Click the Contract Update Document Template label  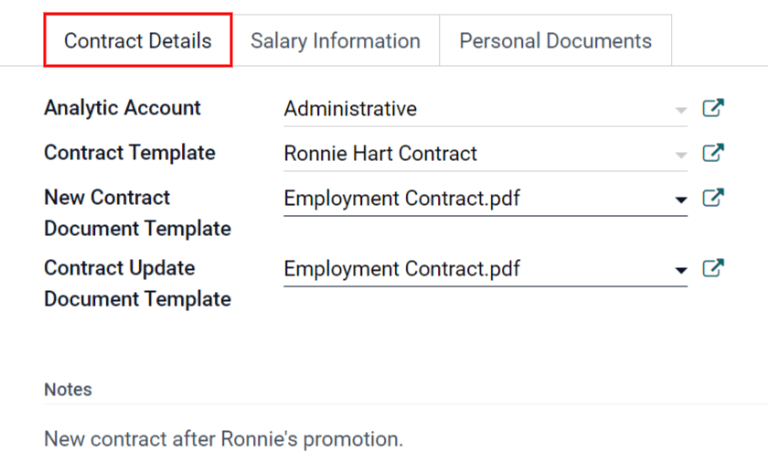[137, 283]
